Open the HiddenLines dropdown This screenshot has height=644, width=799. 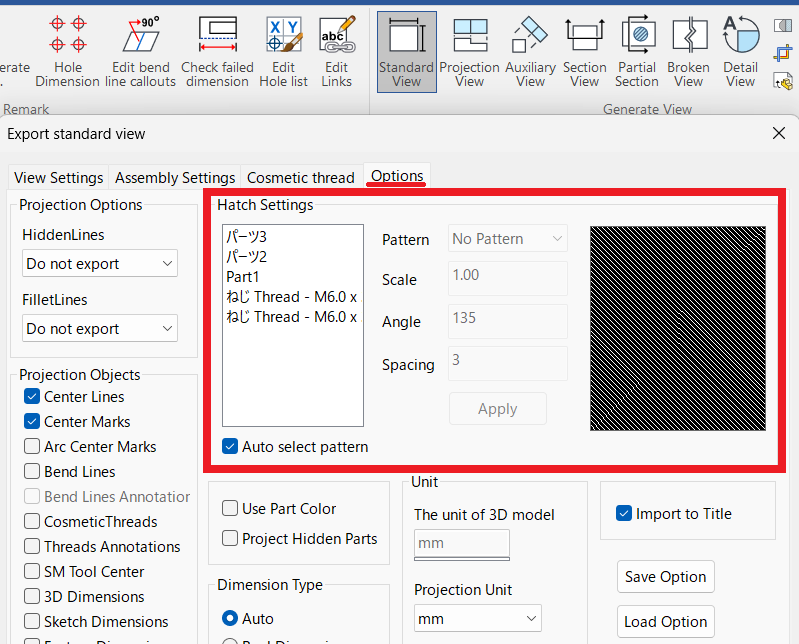100,263
